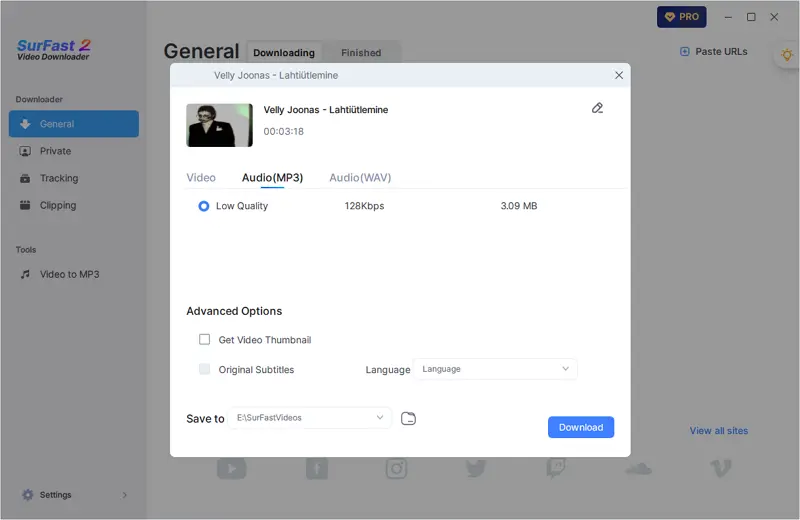Viewport: 800px width, 520px height.
Task: Click the Twitch site icon
Action: pyautogui.click(x=556, y=467)
